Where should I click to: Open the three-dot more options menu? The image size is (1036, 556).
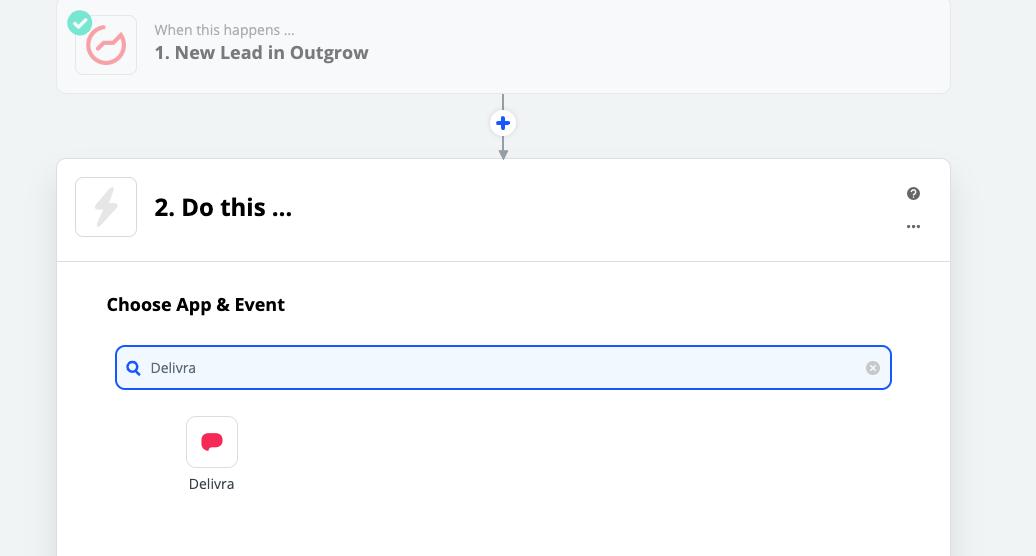[913, 227]
